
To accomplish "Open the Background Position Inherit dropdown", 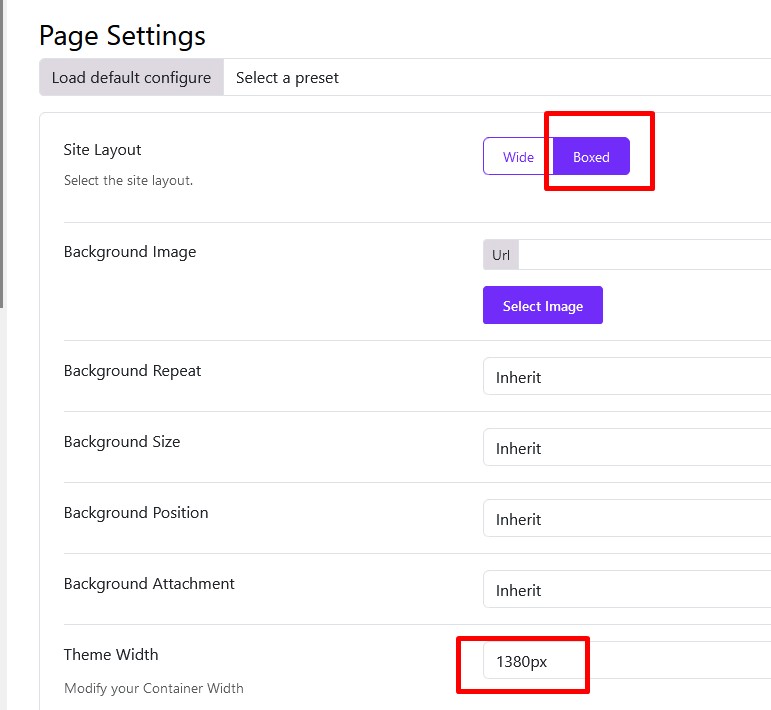I will (x=627, y=518).
